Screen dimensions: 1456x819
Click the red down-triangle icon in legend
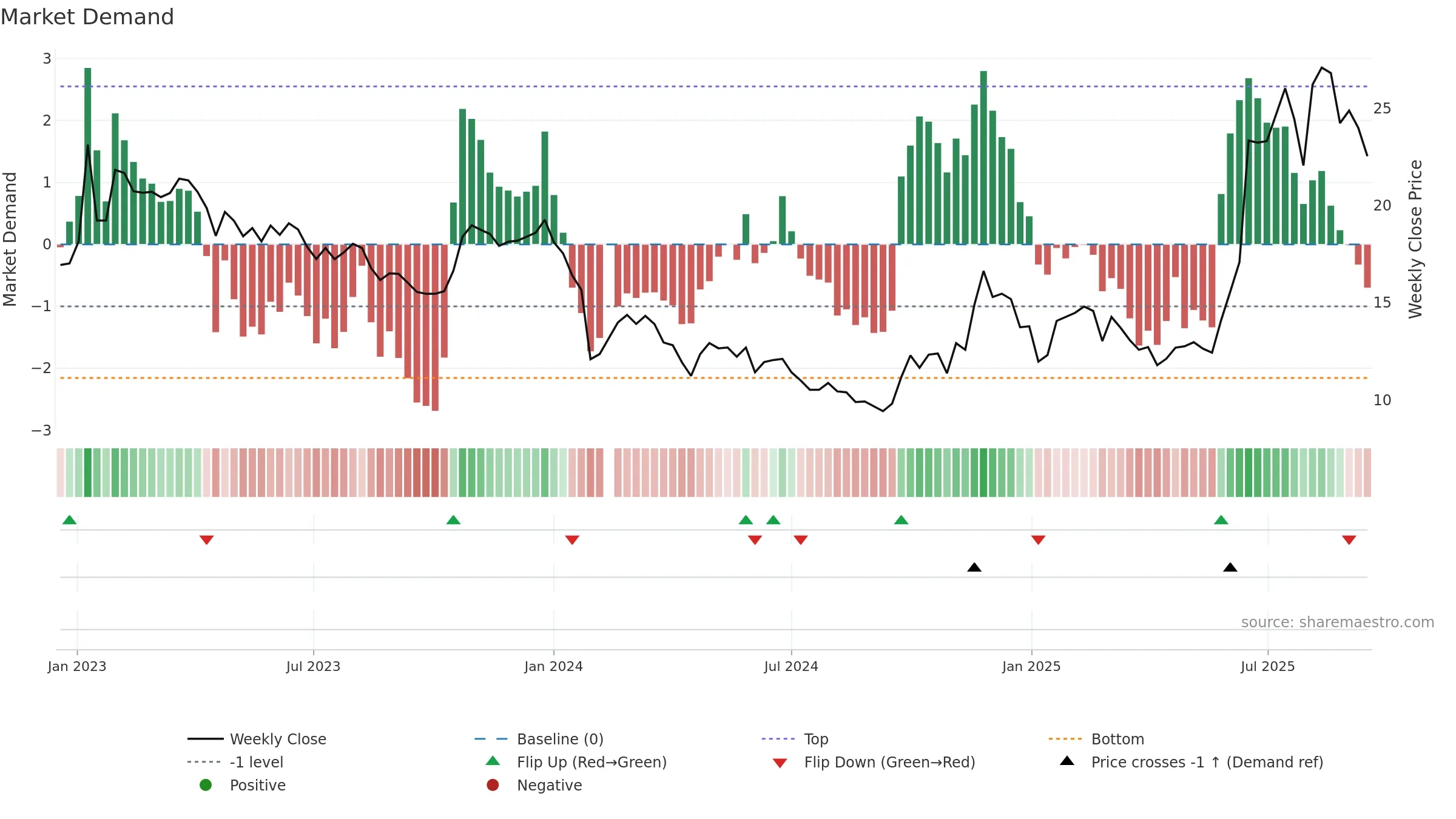(780, 763)
